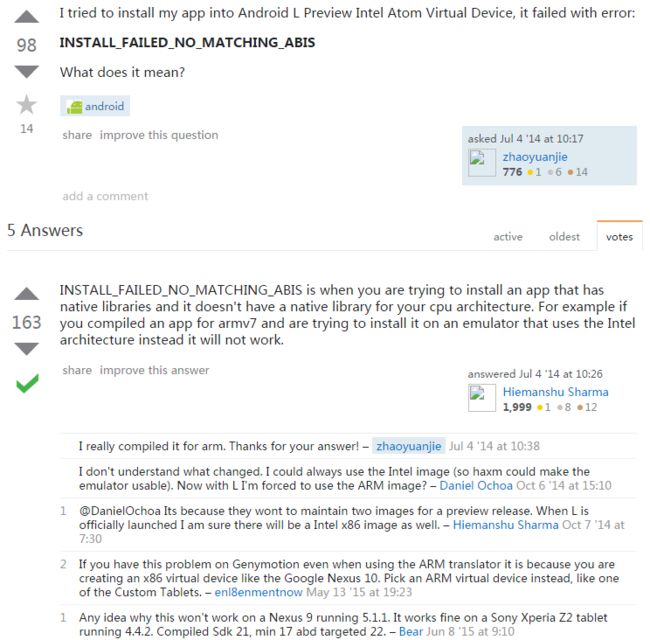The image size is (650, 640).
Task: Upvote the answer with 163 votes
Action: (x=27, y=293)
